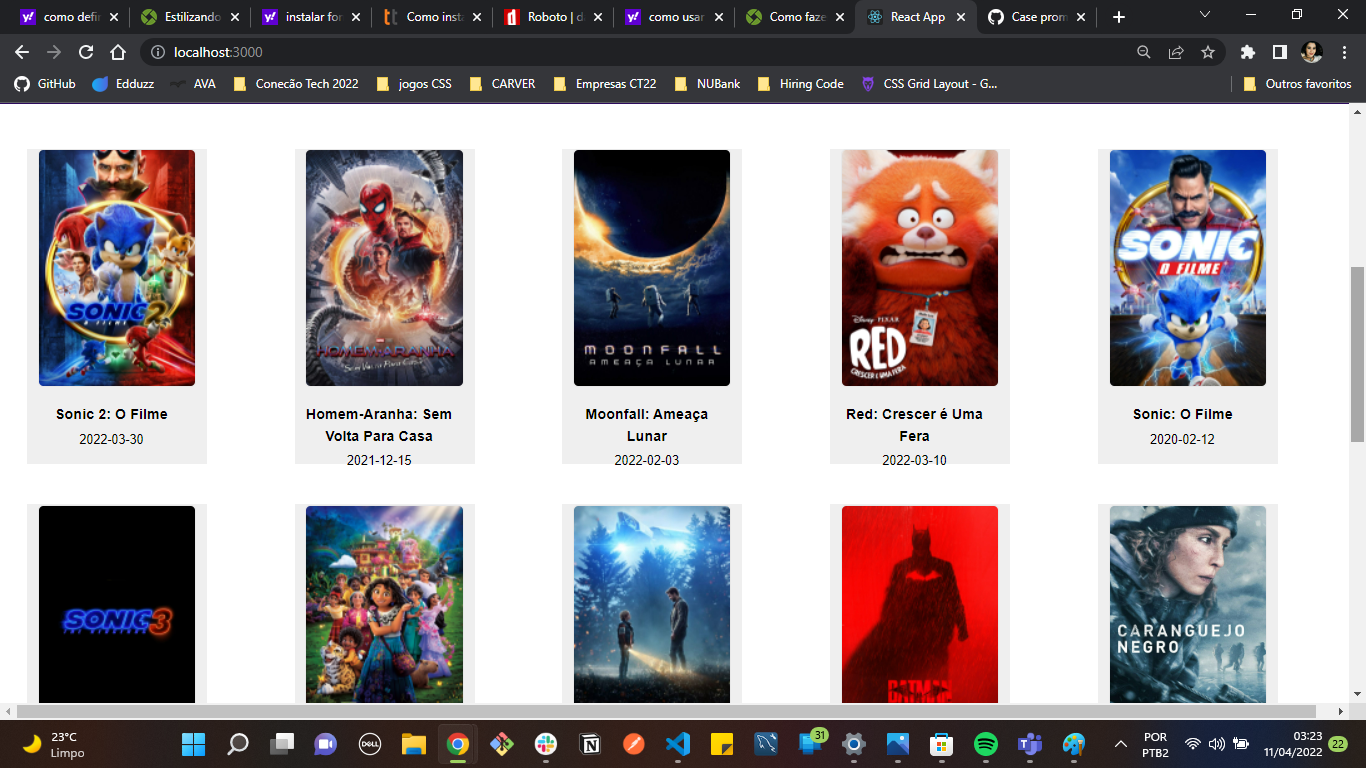Bookmark this page with the star icon
The image size is (1366, 768).
click(x=1208, y=52)
